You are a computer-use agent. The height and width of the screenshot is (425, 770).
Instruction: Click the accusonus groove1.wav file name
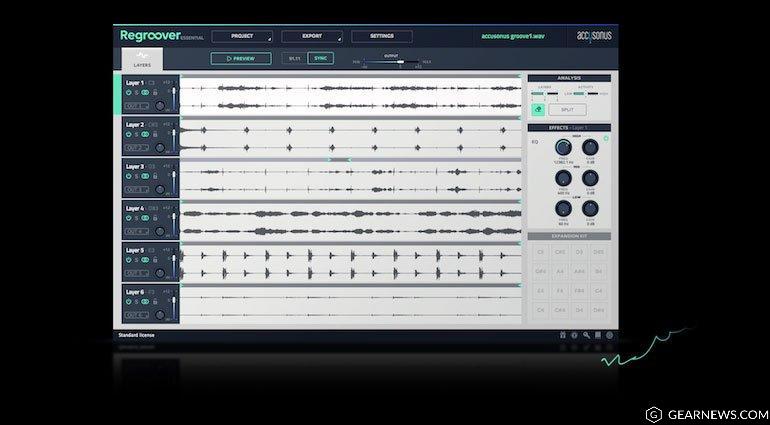pos(513,36)
